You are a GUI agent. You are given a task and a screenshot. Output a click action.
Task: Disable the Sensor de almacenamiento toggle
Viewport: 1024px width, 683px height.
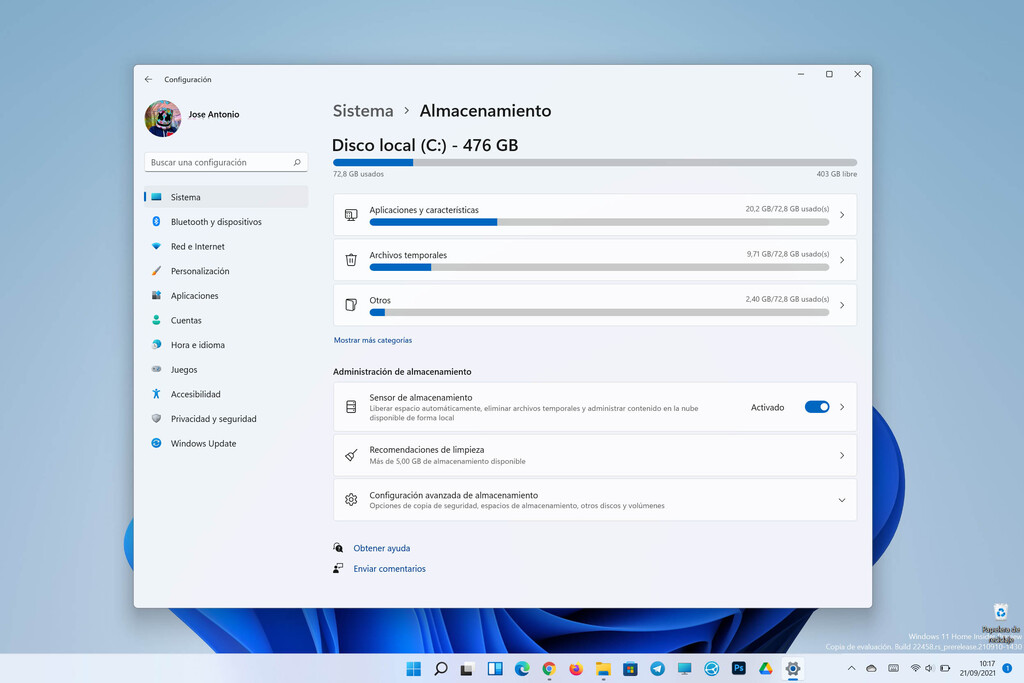click(818, 406)
